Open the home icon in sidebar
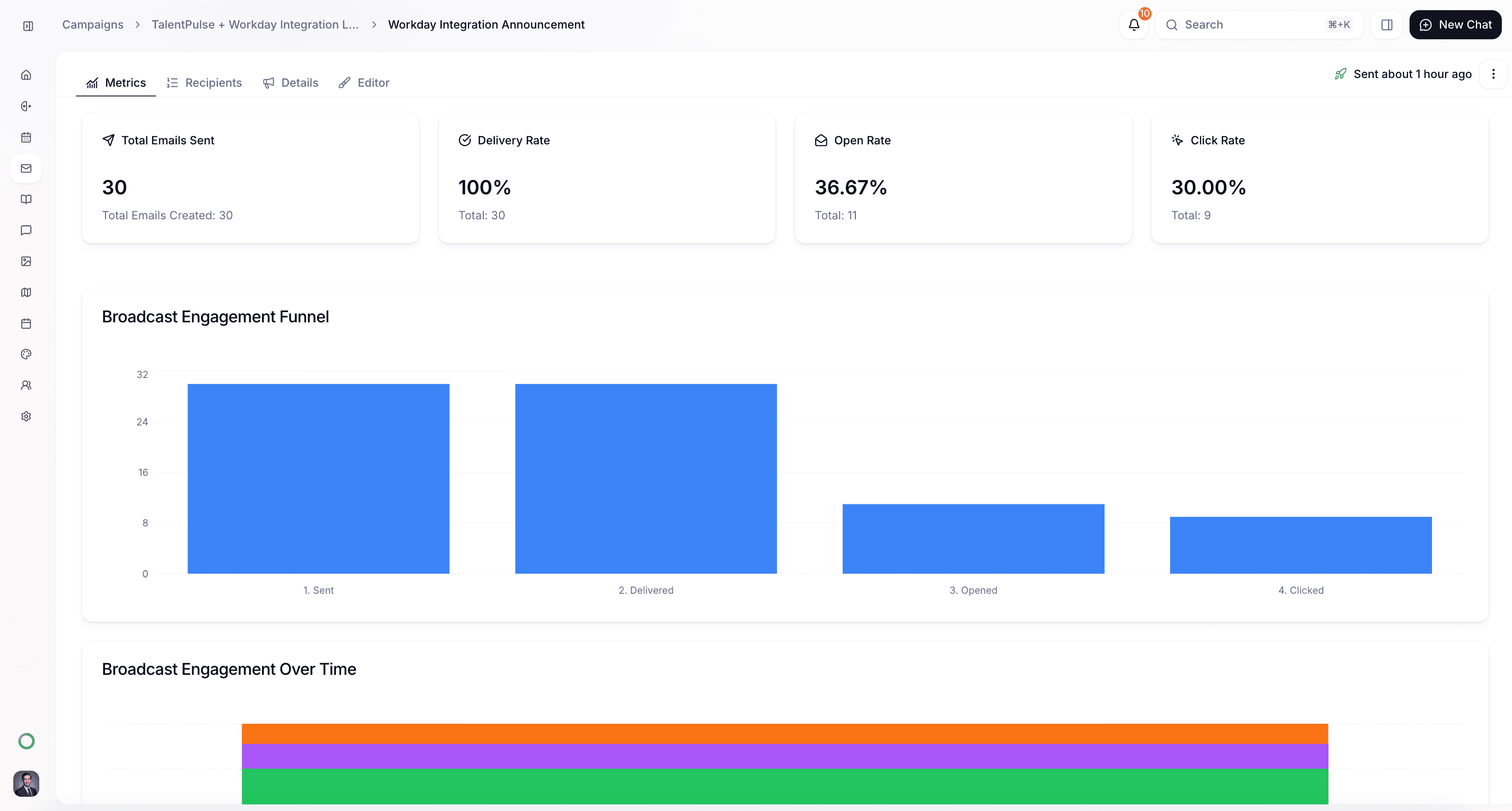Screen dimensions: 1512x811 [26, 75]
